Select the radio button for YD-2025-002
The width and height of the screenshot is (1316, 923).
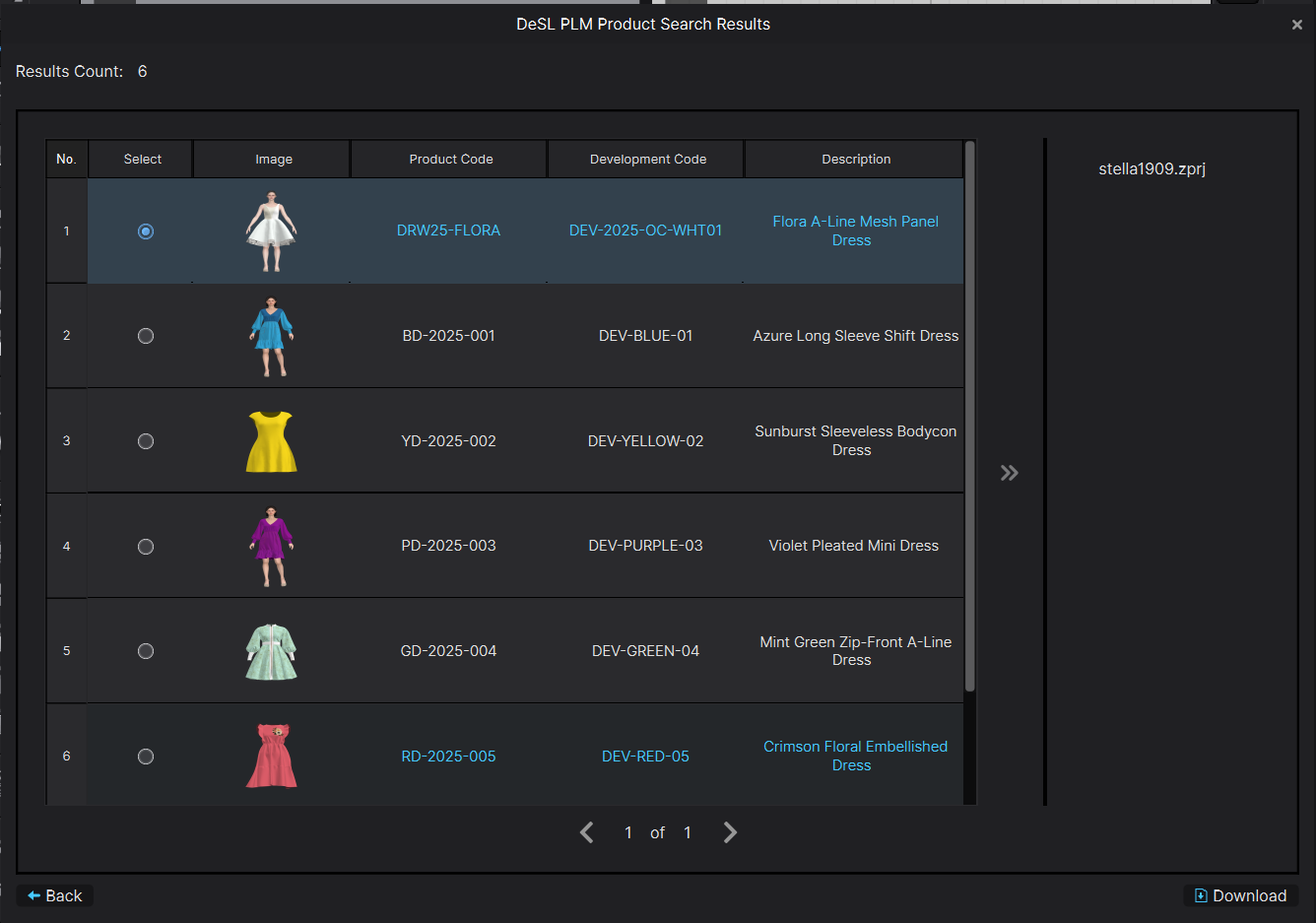coord(146,441)
